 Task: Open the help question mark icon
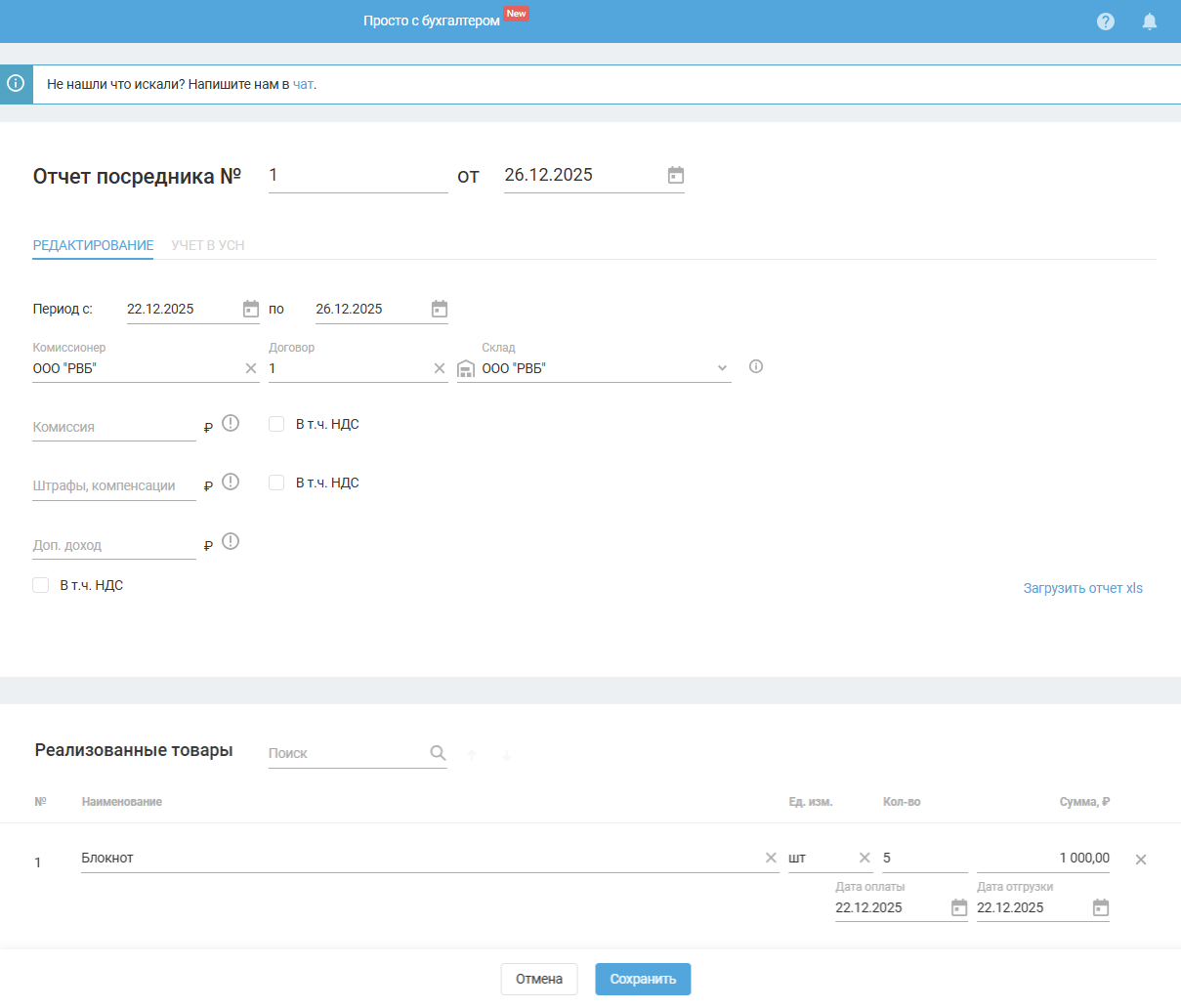[1105, 21]
